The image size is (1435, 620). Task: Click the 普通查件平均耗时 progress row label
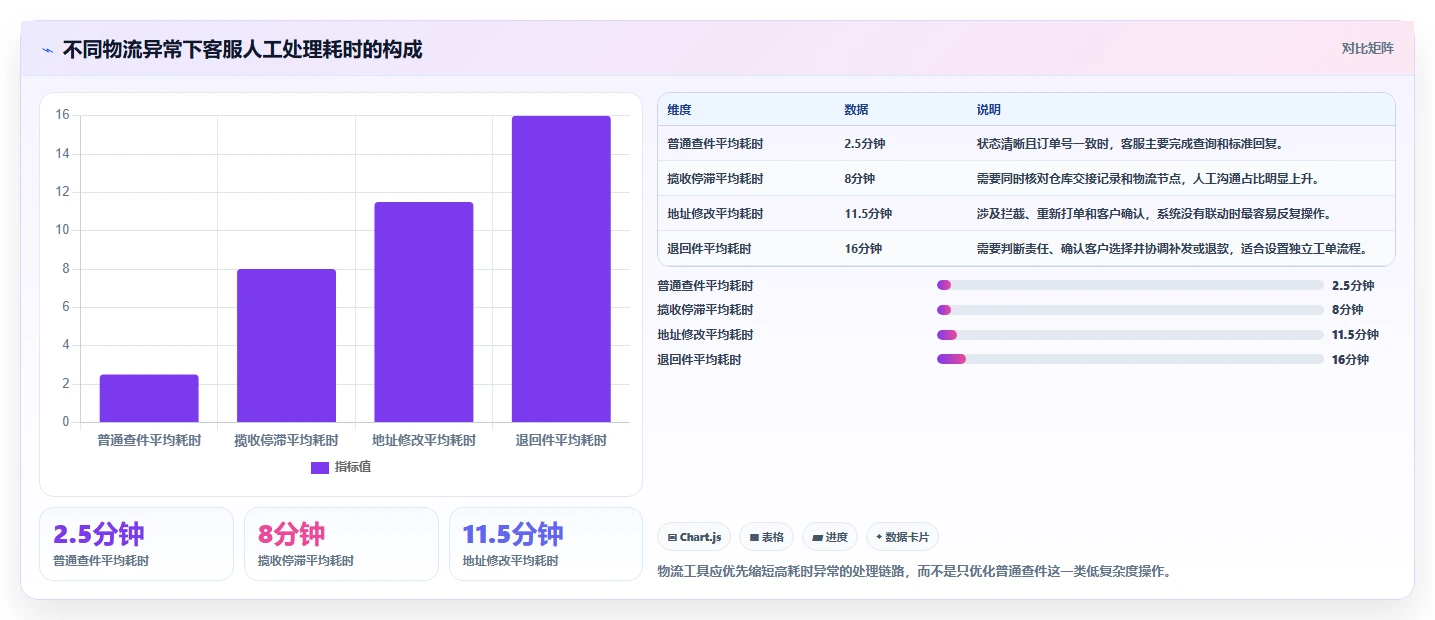pyautogui.click(x=705, y=286)
